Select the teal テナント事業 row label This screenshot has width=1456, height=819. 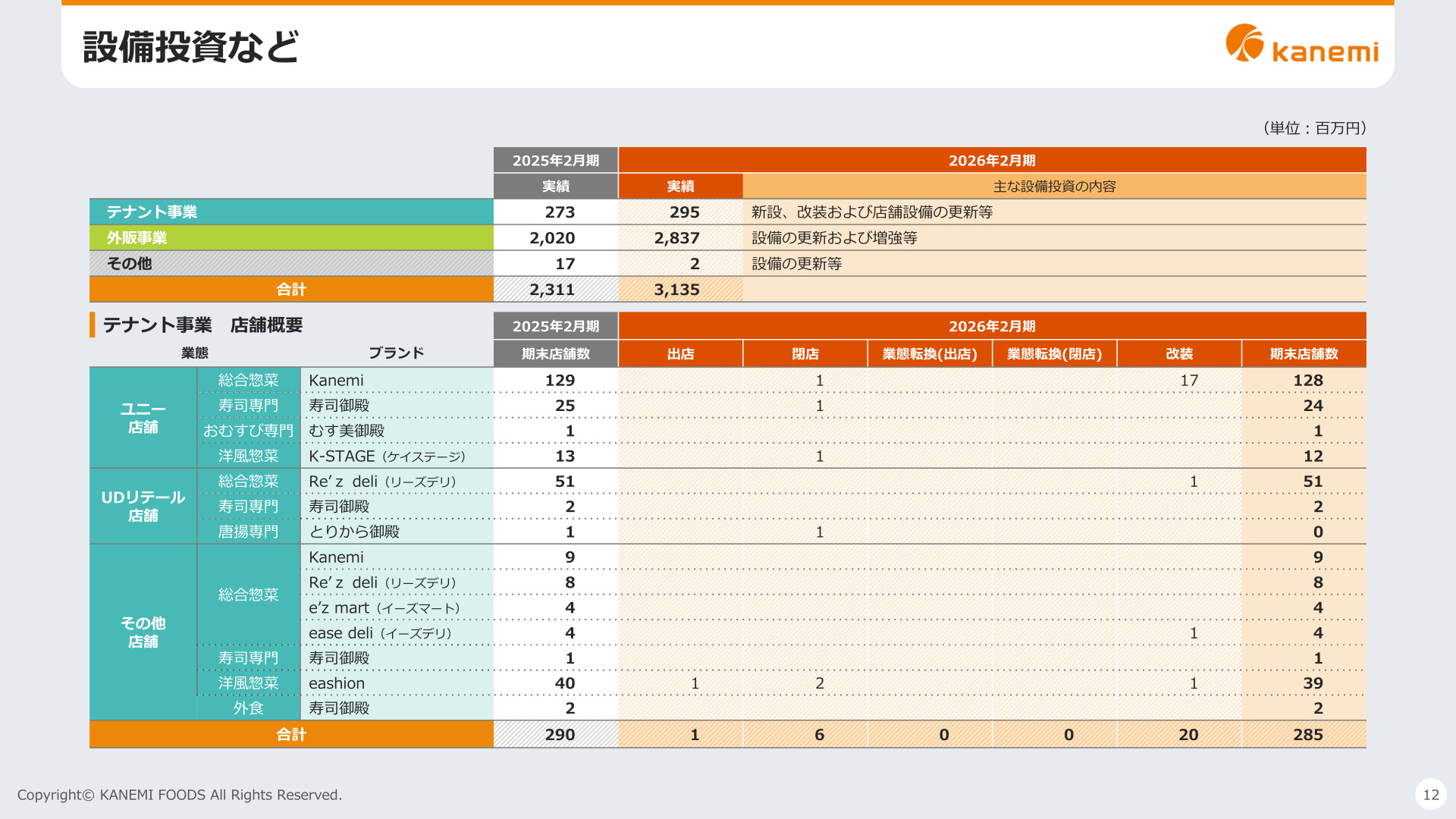click(x=291, y=212)
